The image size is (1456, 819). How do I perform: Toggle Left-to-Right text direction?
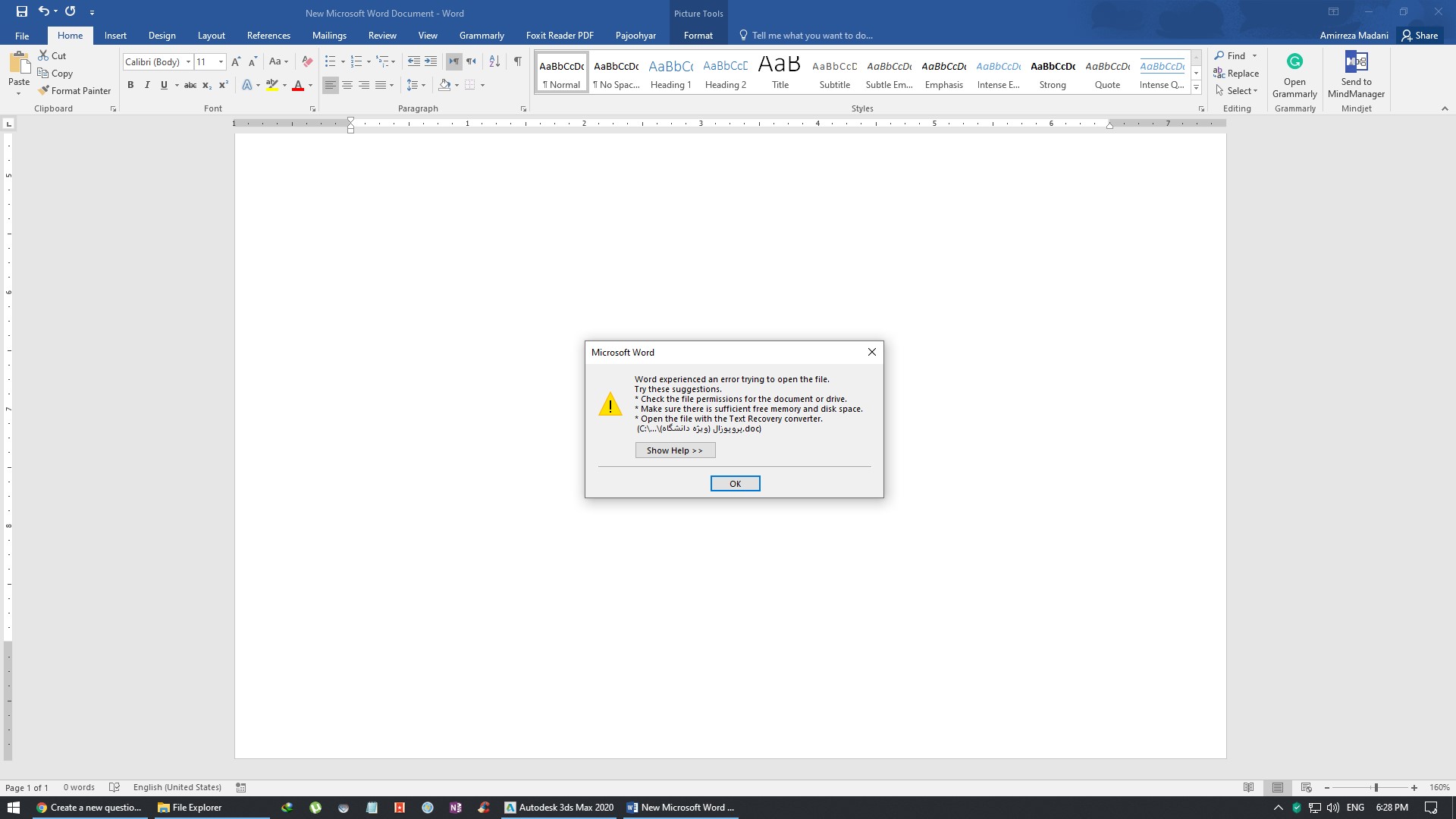pyautogui.click(x=453, y=61)
